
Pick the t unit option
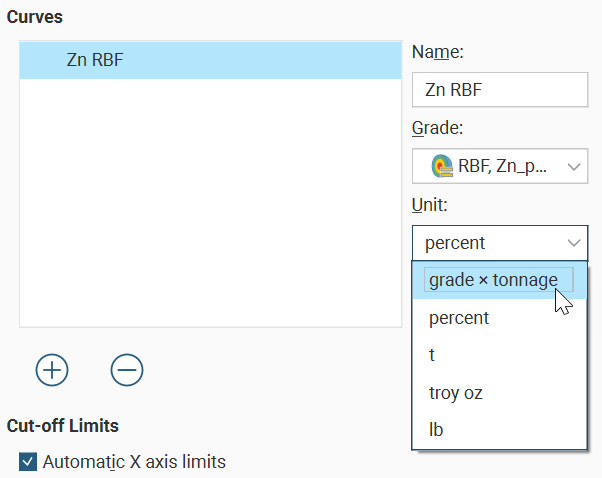coord(432,355)
